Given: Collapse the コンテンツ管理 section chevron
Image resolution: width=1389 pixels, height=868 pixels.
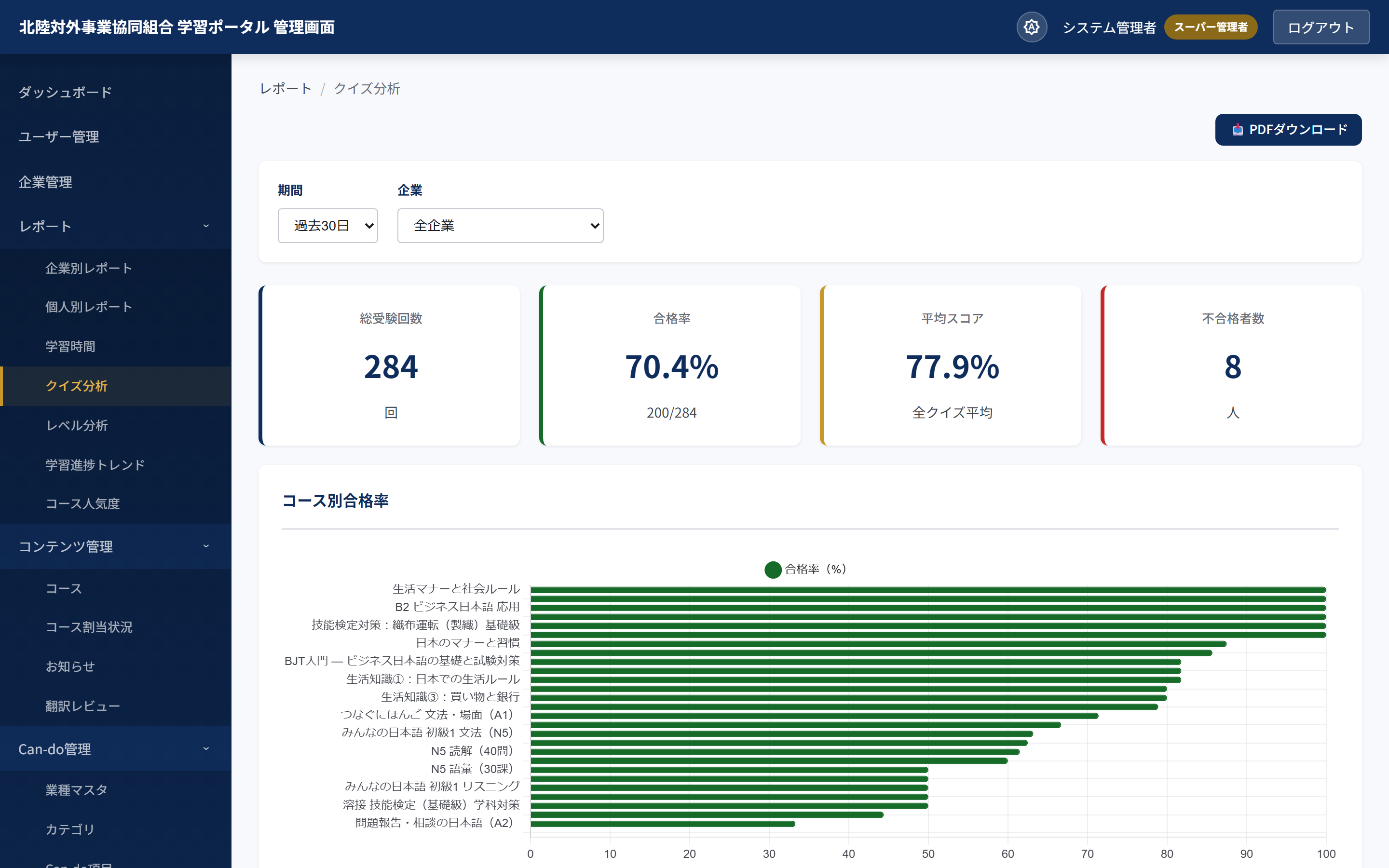Looking at the screenshot, I should click(x=206, y=546).
